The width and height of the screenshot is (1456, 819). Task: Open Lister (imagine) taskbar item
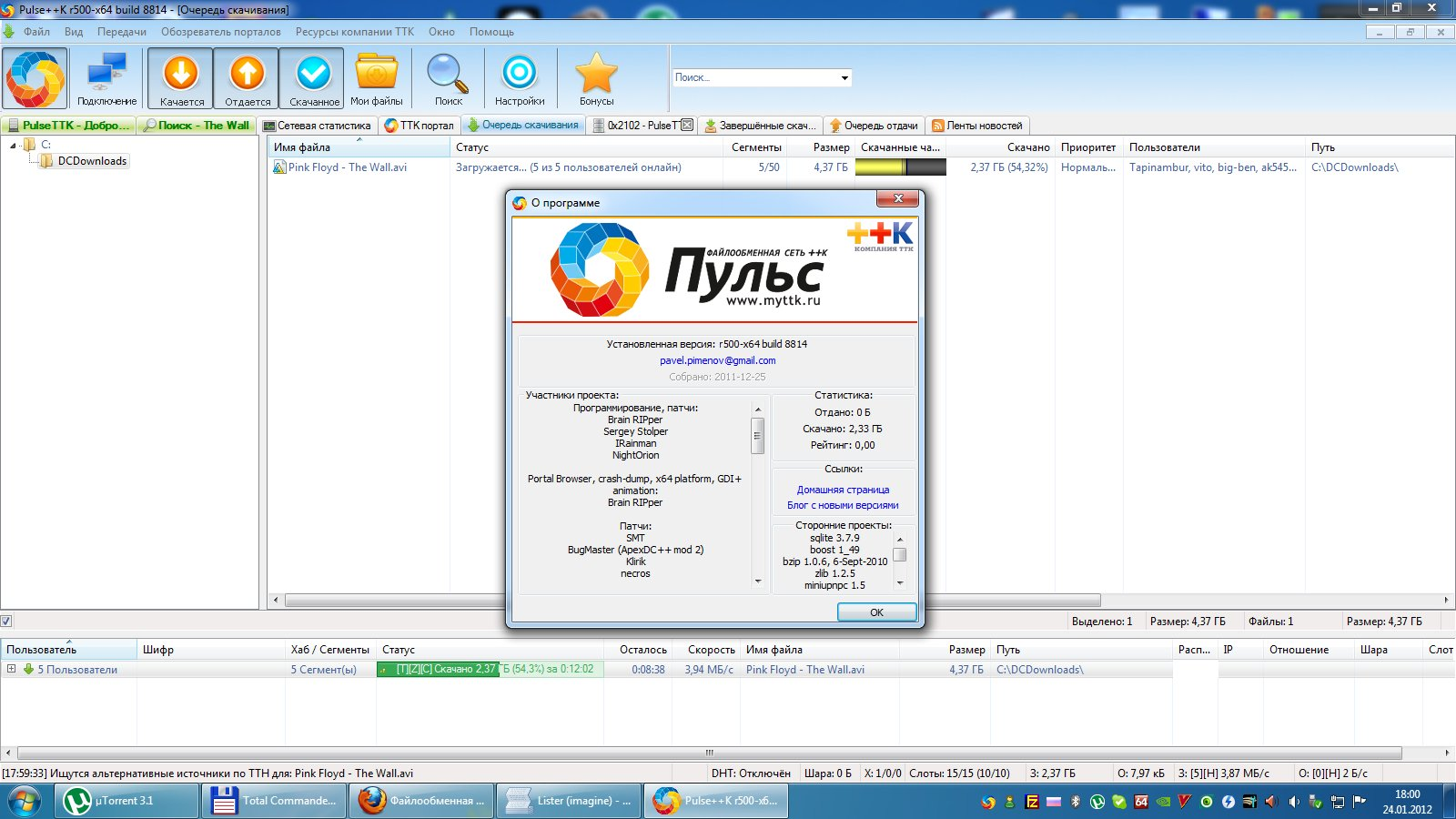tap(570, 801)
